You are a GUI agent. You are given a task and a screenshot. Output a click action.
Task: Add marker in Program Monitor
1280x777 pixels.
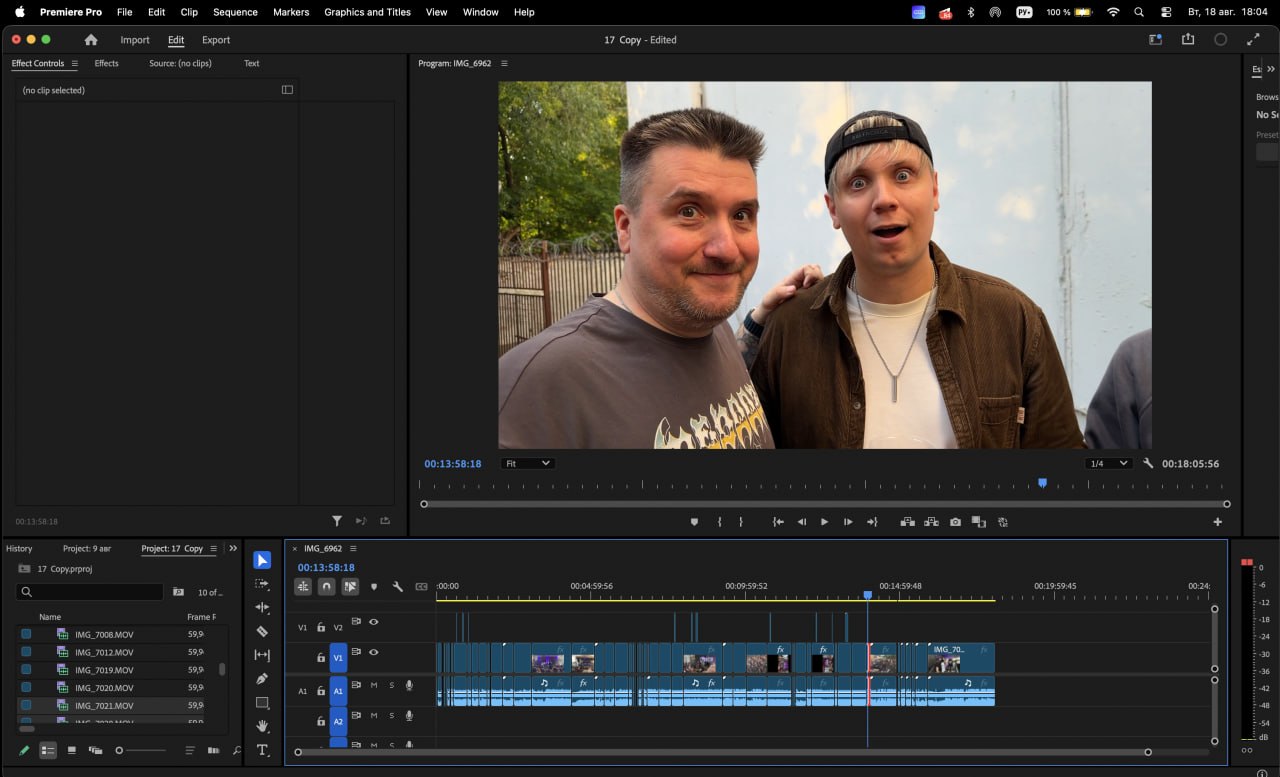coord(694,522)
